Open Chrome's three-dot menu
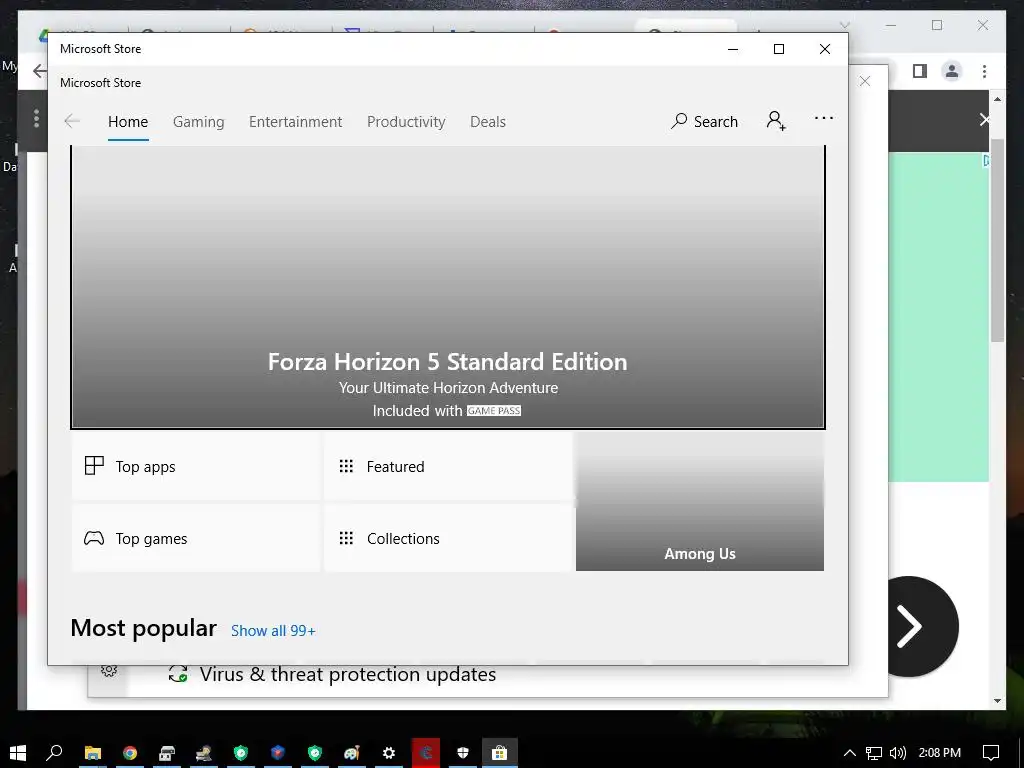 tap(984, 71)
